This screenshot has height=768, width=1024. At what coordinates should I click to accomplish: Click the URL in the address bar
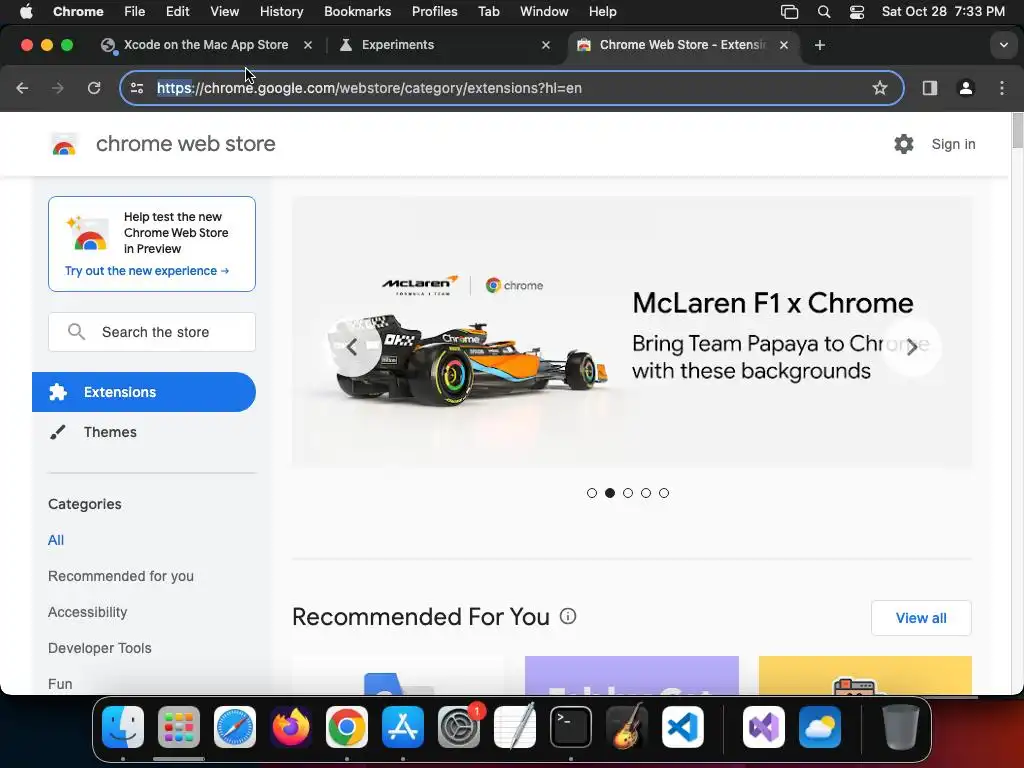(369, 88)
